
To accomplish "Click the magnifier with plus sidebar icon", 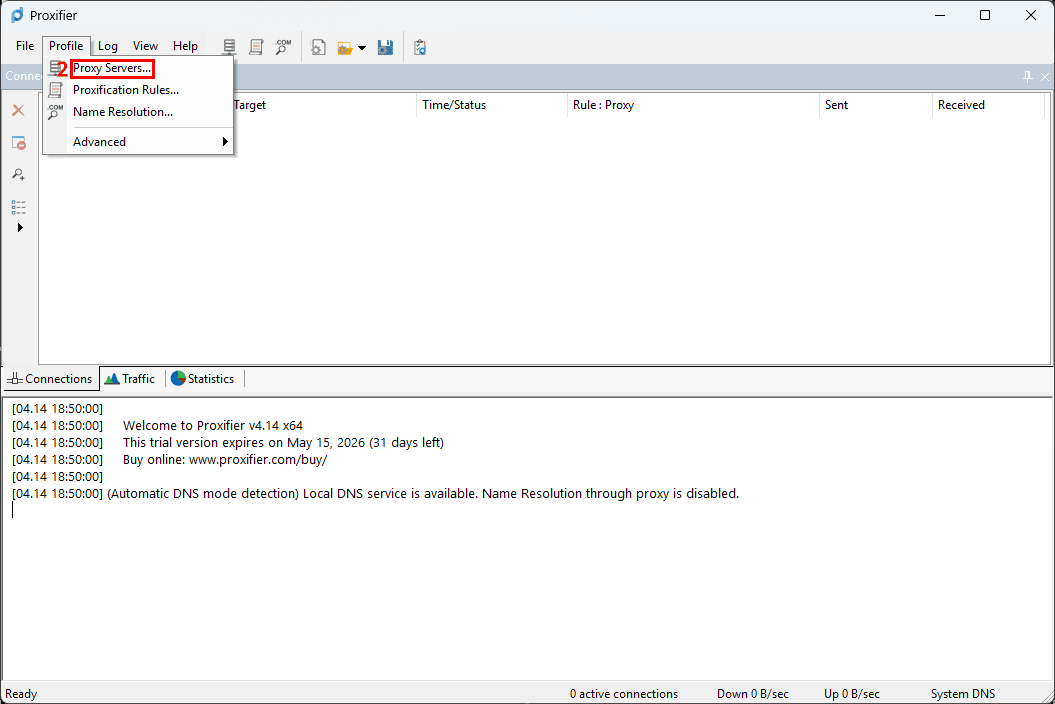I will [18, 174].
